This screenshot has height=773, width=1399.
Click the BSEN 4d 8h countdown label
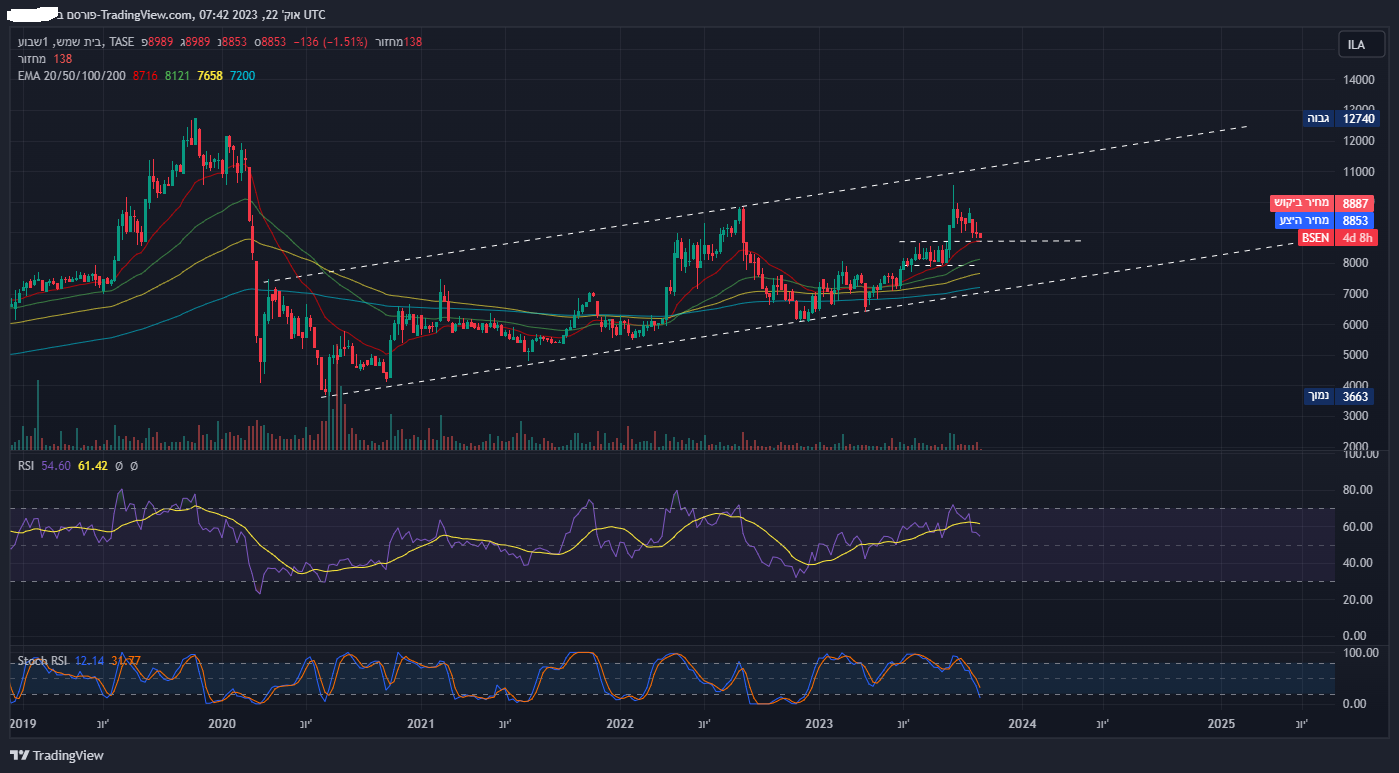pyautogui.click(x=1338, y=237)
